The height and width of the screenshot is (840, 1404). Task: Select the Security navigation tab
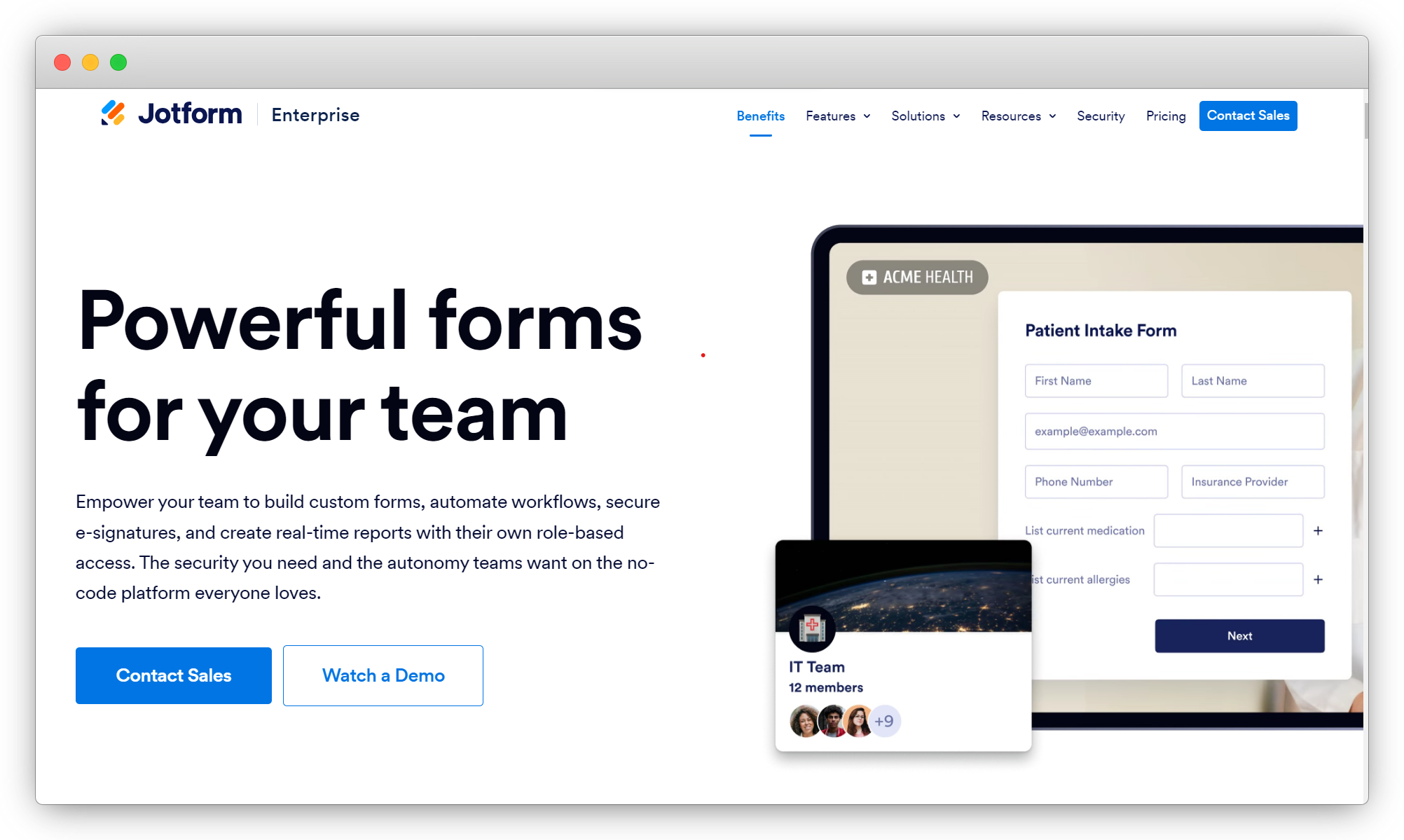[x=1100, y=116]
